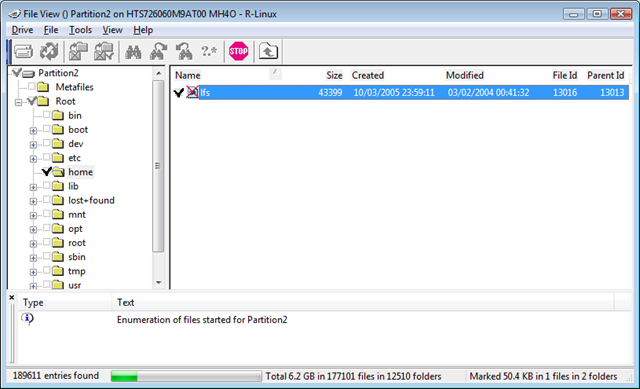Click the Find Previous icon
This screenshot has height=389, width=640.
pos(184,51)
